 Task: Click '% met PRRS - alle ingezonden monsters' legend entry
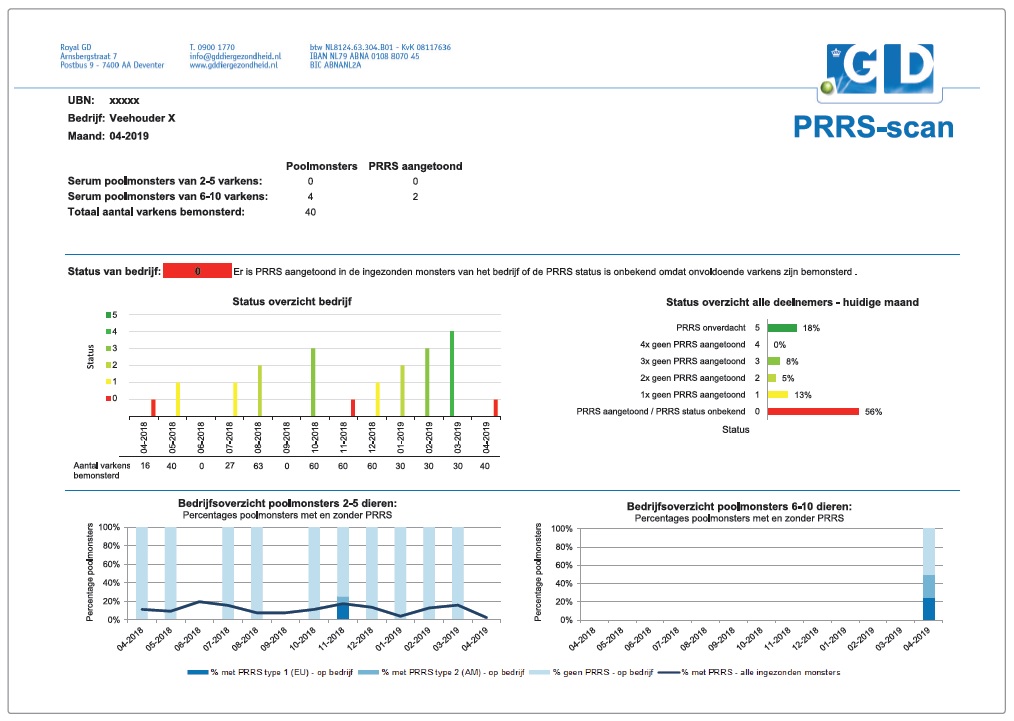tap(750, 673)
